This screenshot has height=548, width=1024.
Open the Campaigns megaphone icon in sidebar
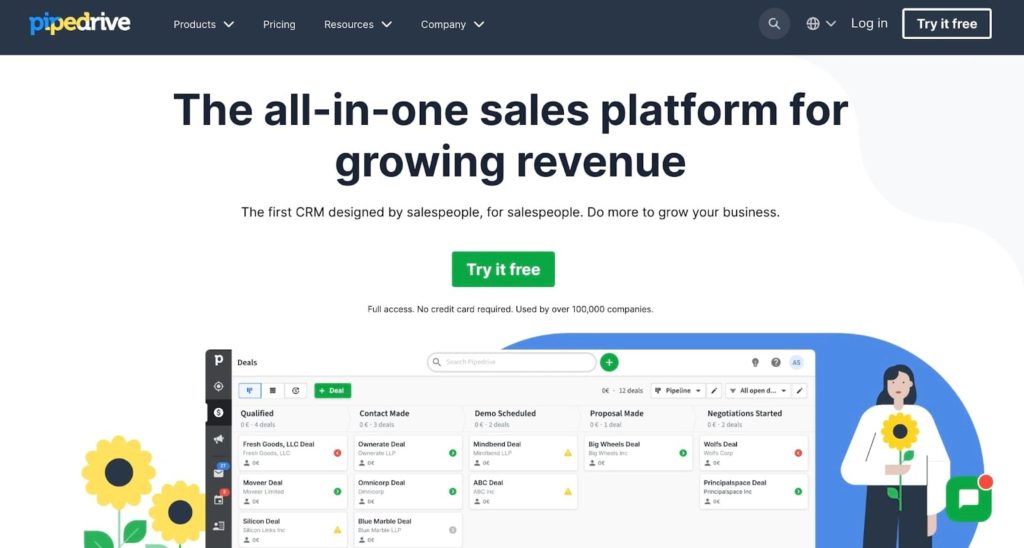[x=219, y=439]
